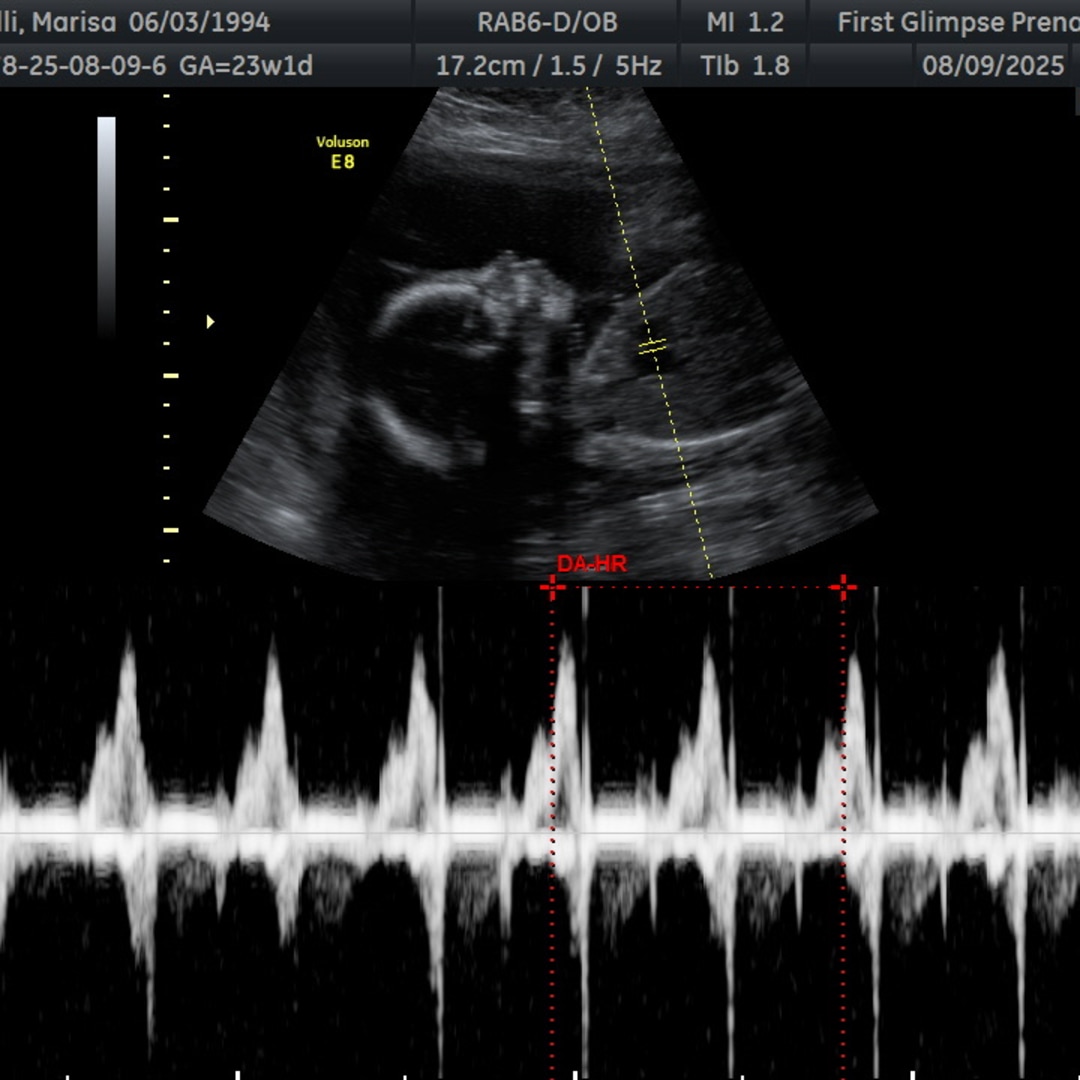1080x1080 pixels.
Task: Click the Voluson E8 logo
Action: (x=342, y=152)
